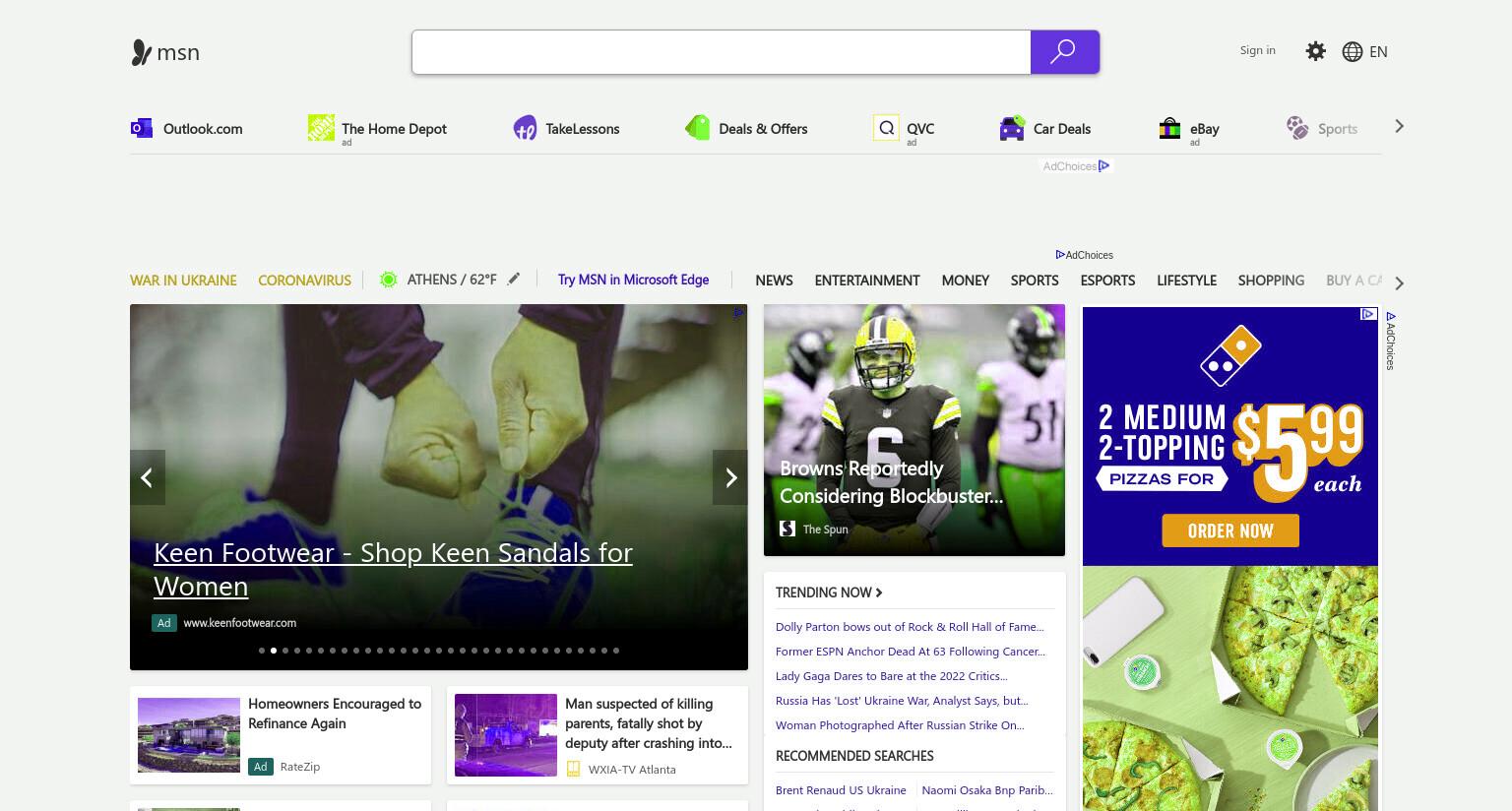Viewport: 1512px width, 811px height.
Task: Click The Spun source logo icon
Action: click(787, 529)
